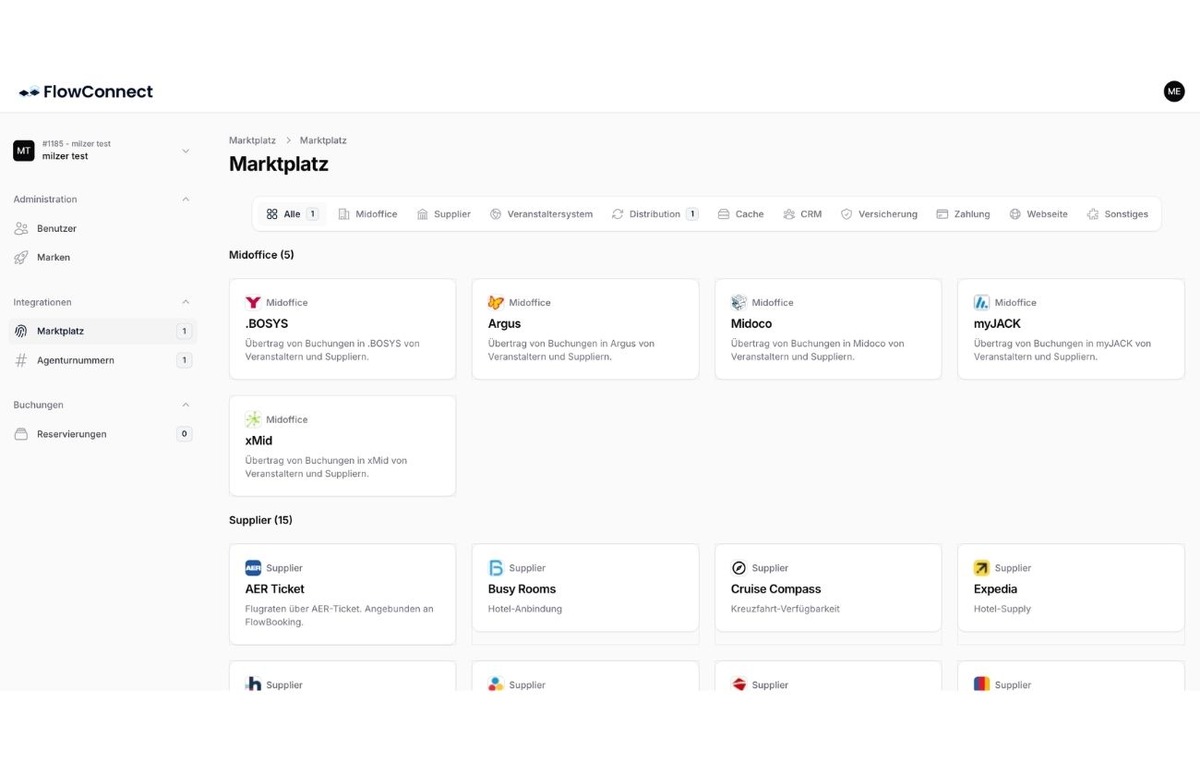
Task: Click the Expedia arrow logo icon
Action: 981,568
